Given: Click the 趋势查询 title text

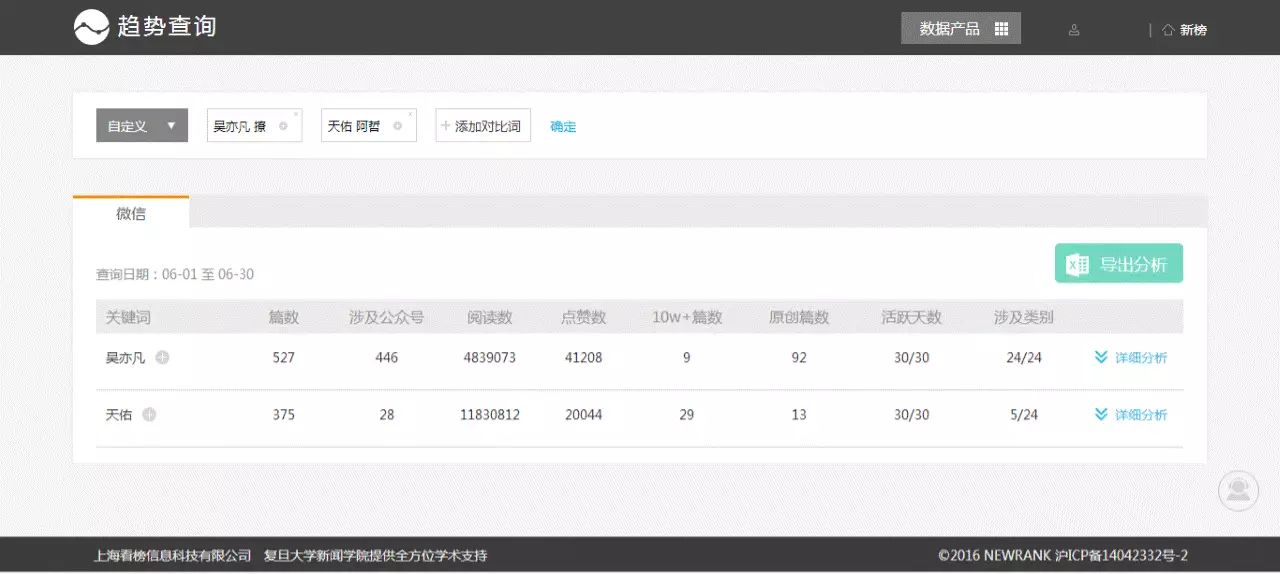Looking at the screenshot, I should point(167,27).
